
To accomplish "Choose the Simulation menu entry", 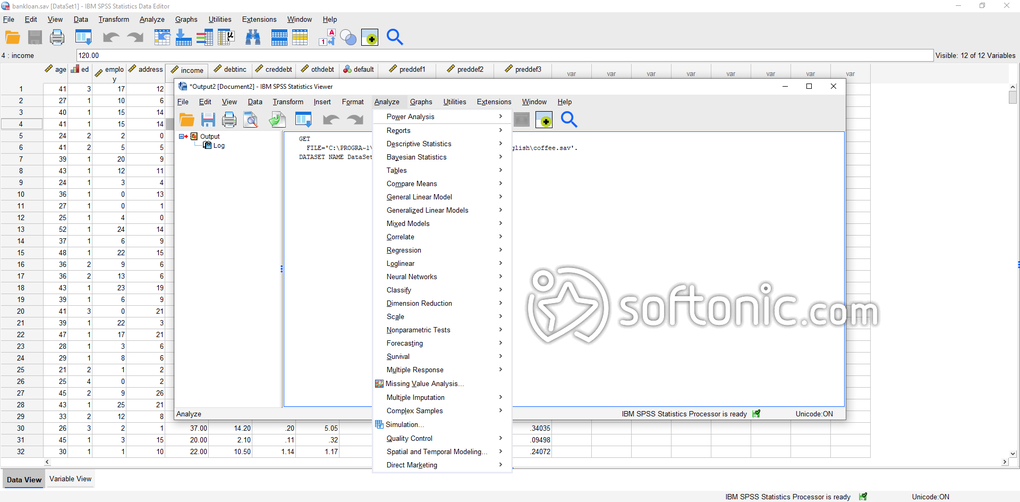I will [x=444, y=425].
